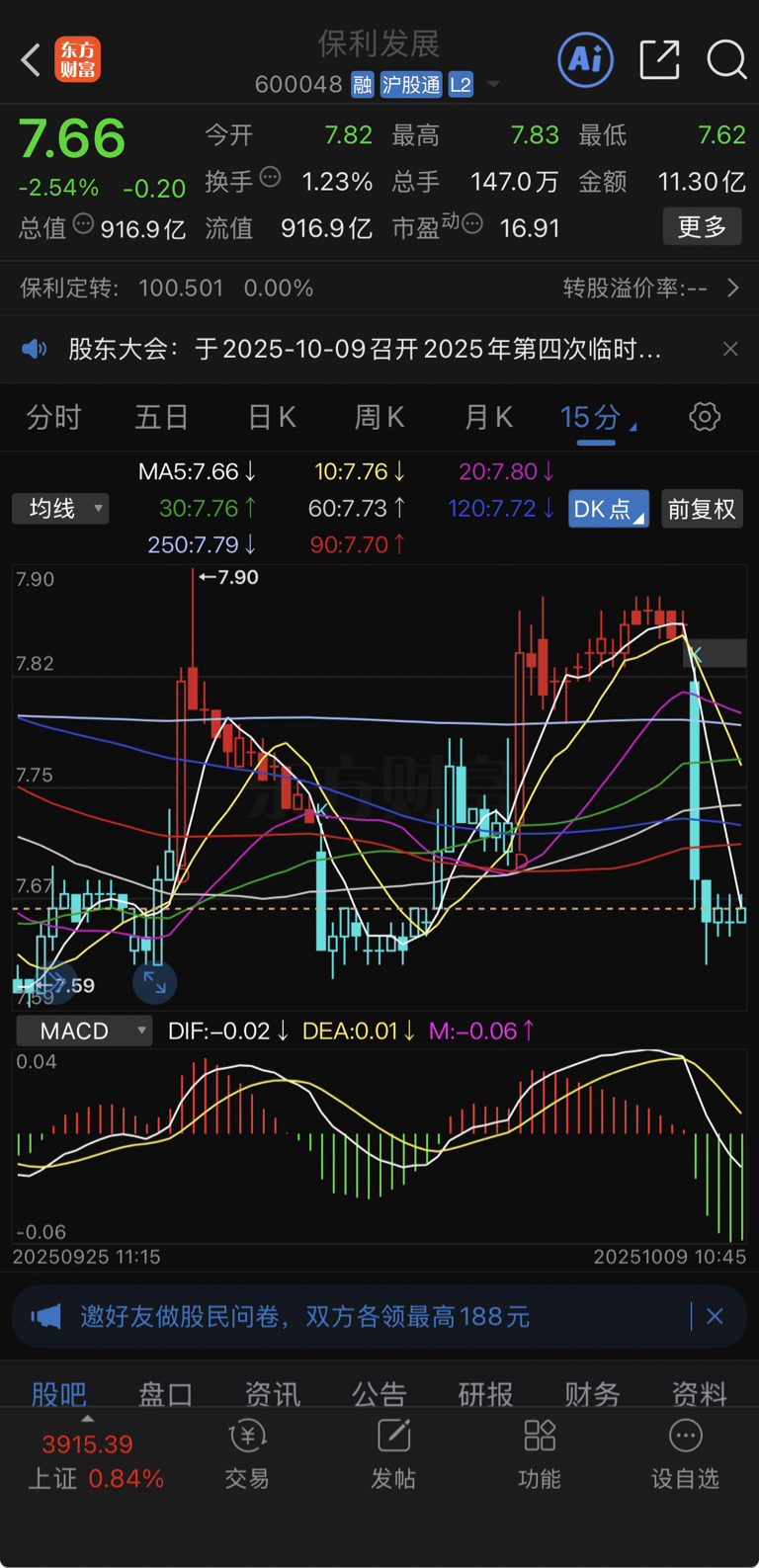Close the survey invitation banner
Image resolution: width=759 pixels, height=1568 pixels.
click(x=715, y=1316)
